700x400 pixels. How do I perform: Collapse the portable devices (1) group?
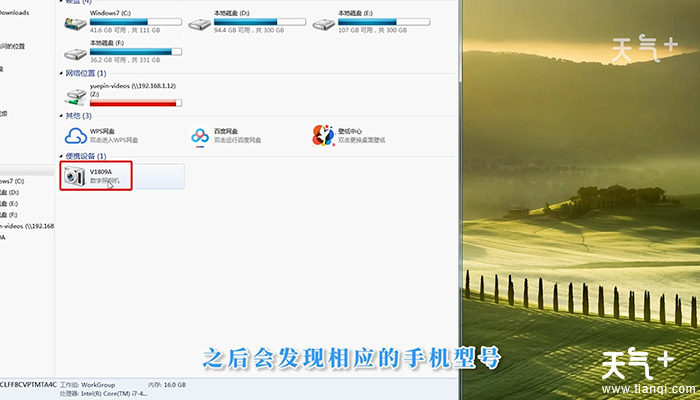coord(61,156)
